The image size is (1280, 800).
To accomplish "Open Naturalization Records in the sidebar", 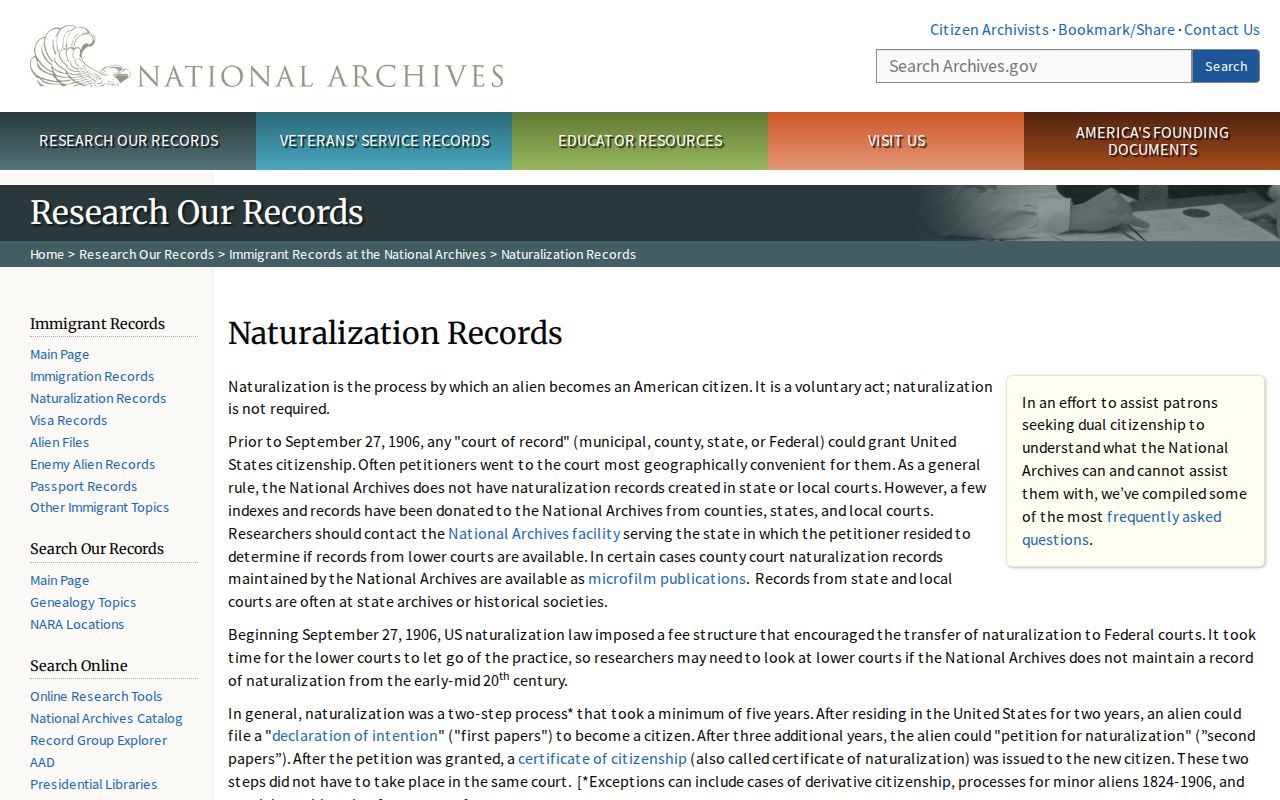I will pos(98,398).
